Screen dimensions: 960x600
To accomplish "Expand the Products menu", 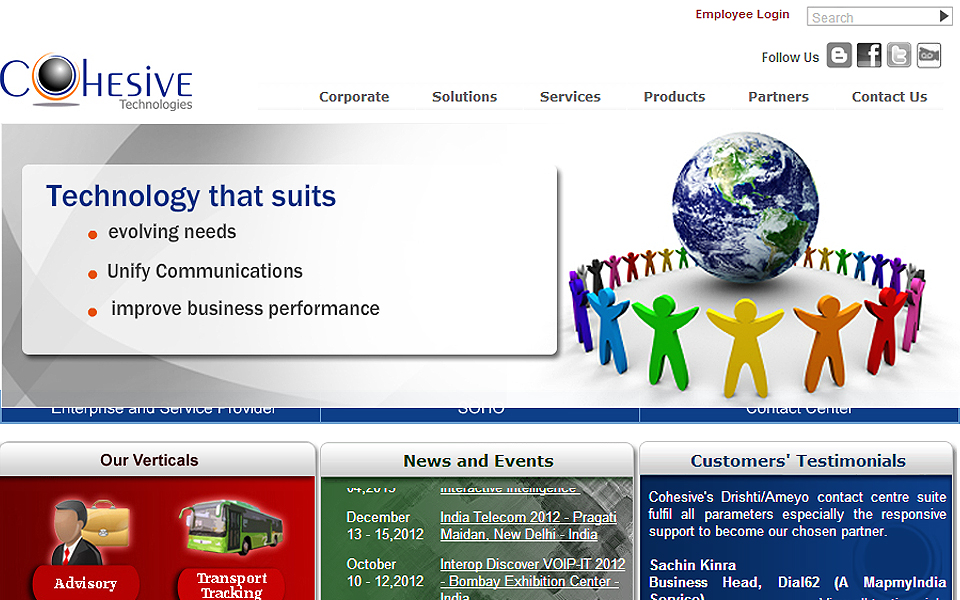I will pos(674,97).
